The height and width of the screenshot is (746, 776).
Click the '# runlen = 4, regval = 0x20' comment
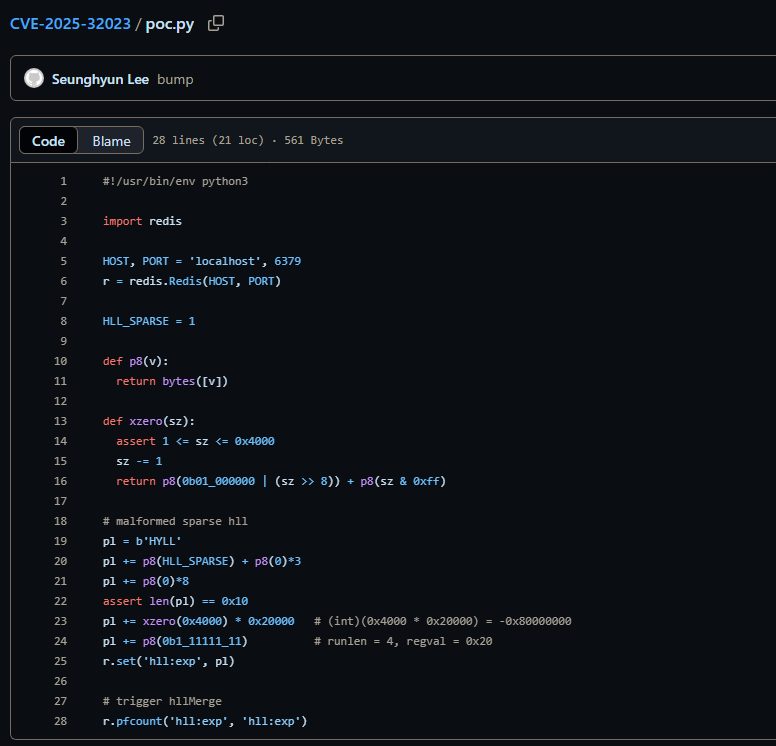pos(403,641)
